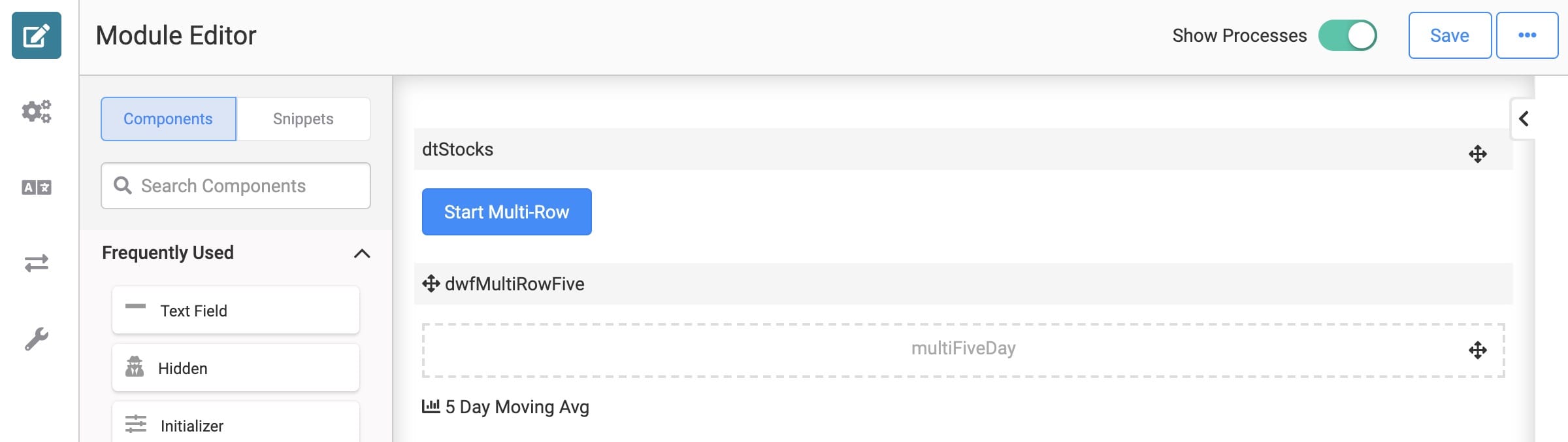
Task: Open the translations A/文 sidebar icon
Action: point(37,188)
